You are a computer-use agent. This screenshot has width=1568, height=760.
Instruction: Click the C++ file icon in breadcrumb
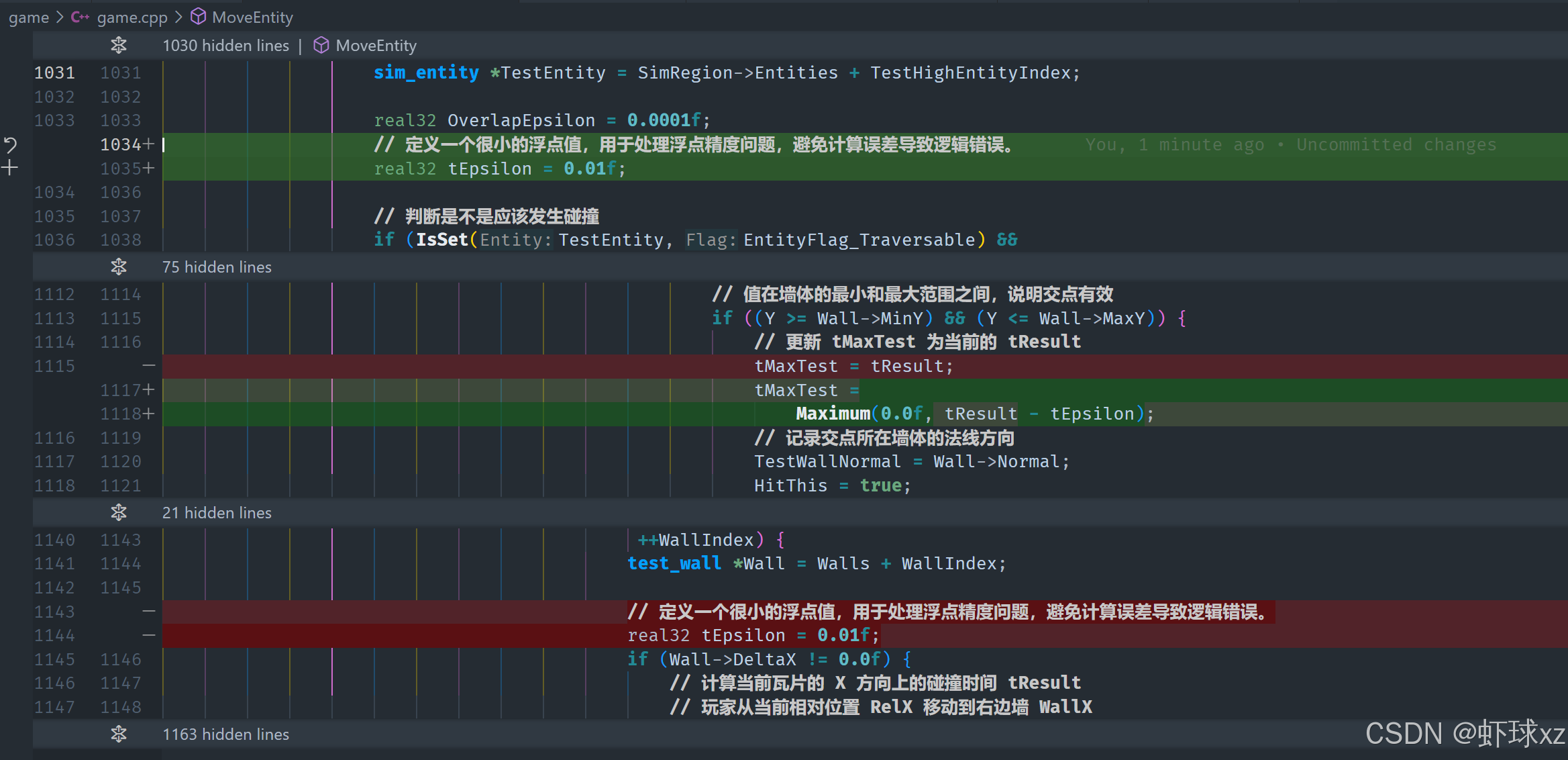coord(80,17)
